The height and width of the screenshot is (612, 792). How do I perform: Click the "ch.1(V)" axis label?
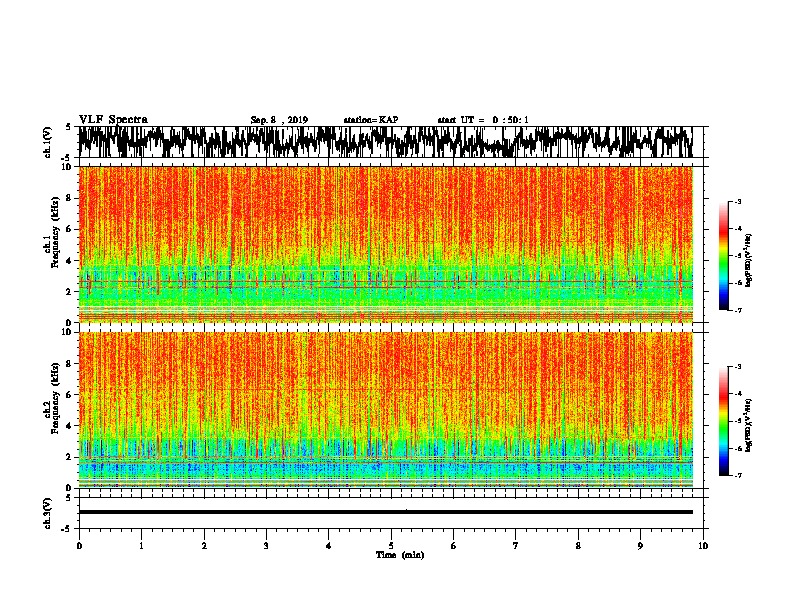coord(47,142)
